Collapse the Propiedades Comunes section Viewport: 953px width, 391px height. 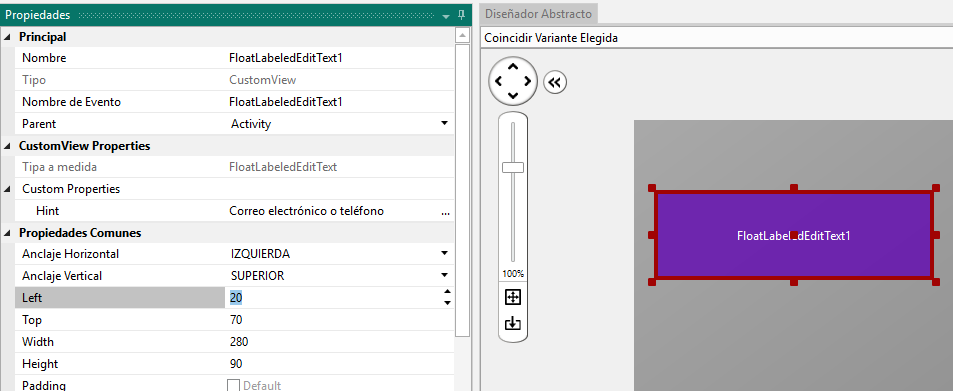coord(7,233)
